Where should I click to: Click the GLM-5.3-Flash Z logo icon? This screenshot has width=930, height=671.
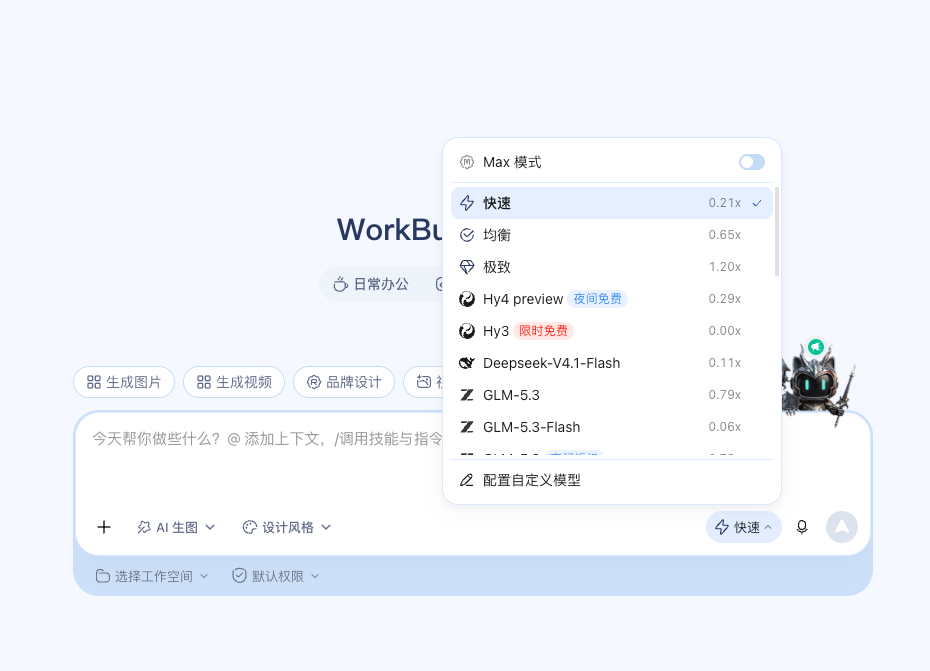click(467, 427)
